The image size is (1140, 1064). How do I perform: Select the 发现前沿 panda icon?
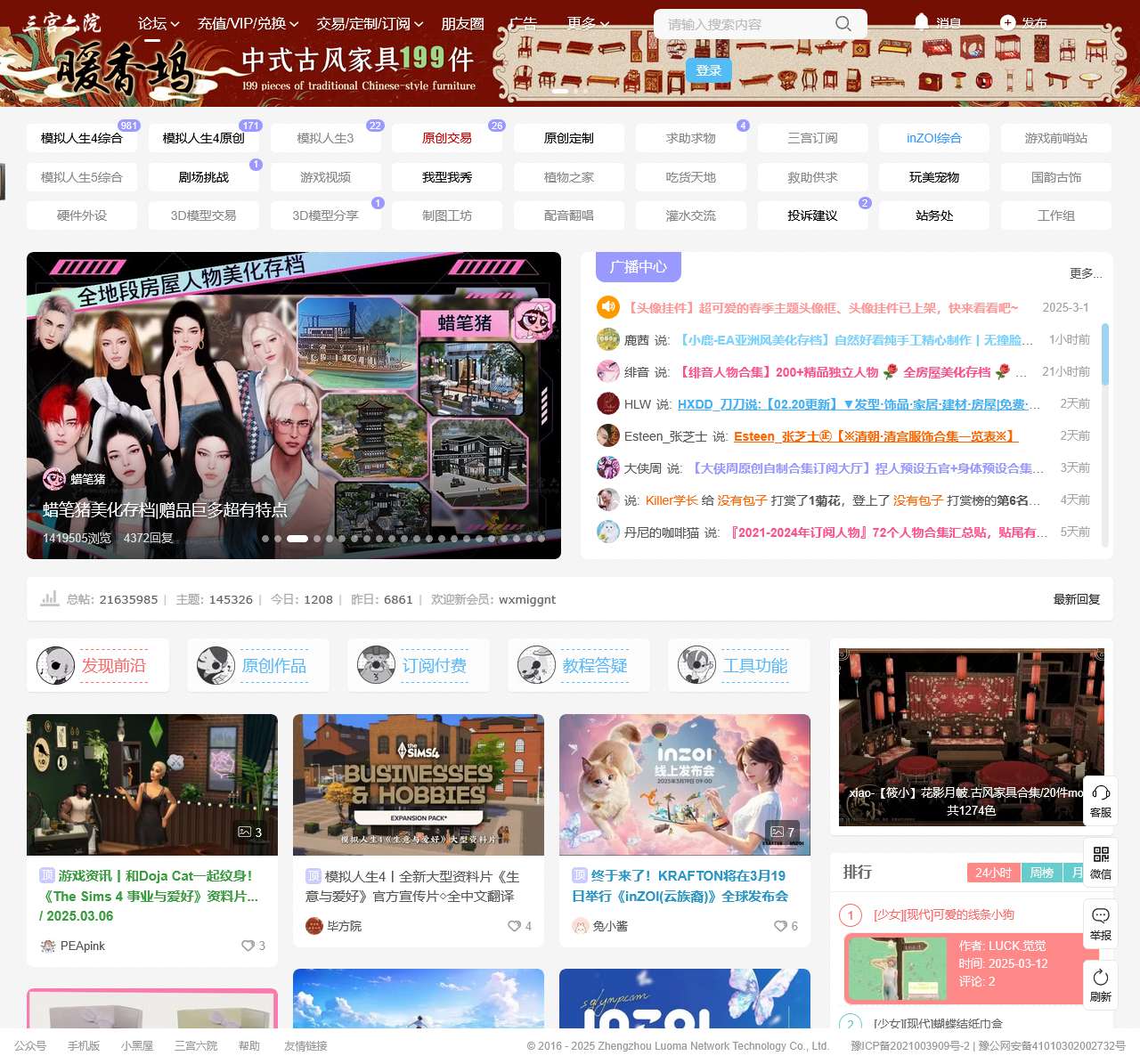55,665
